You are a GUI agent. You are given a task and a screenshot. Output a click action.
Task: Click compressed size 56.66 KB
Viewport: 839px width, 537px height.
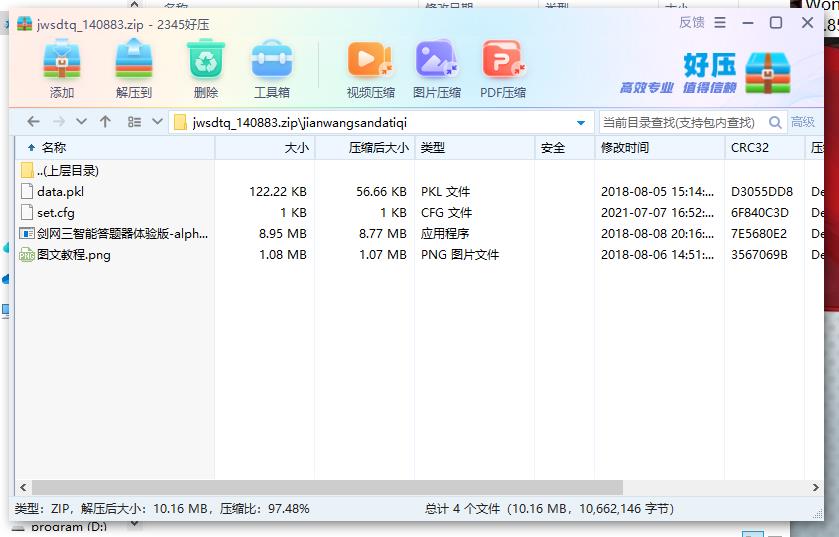click(382, 191)
